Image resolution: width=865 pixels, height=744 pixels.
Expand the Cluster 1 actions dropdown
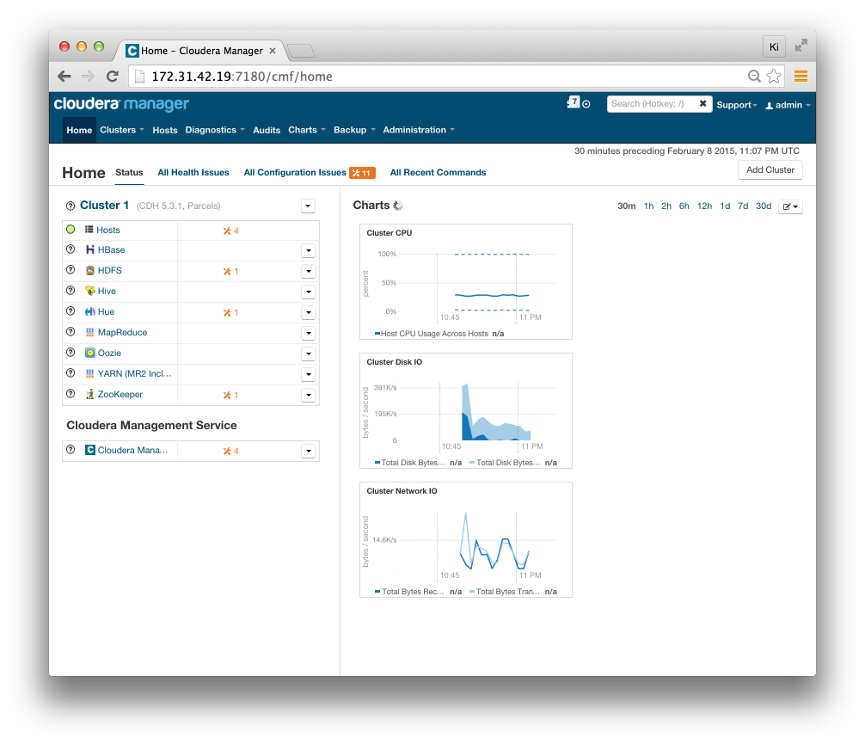click(308, 206)
